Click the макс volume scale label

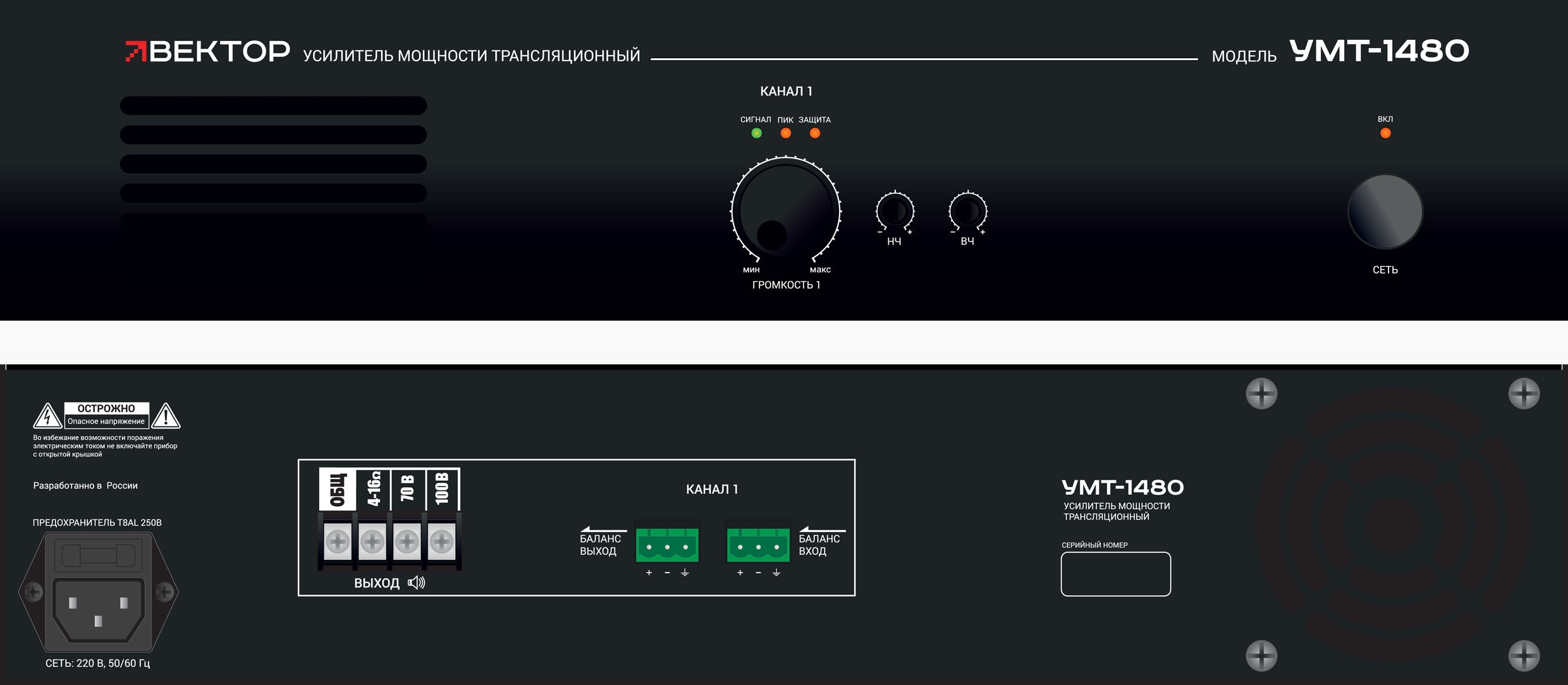pos(820,270)
